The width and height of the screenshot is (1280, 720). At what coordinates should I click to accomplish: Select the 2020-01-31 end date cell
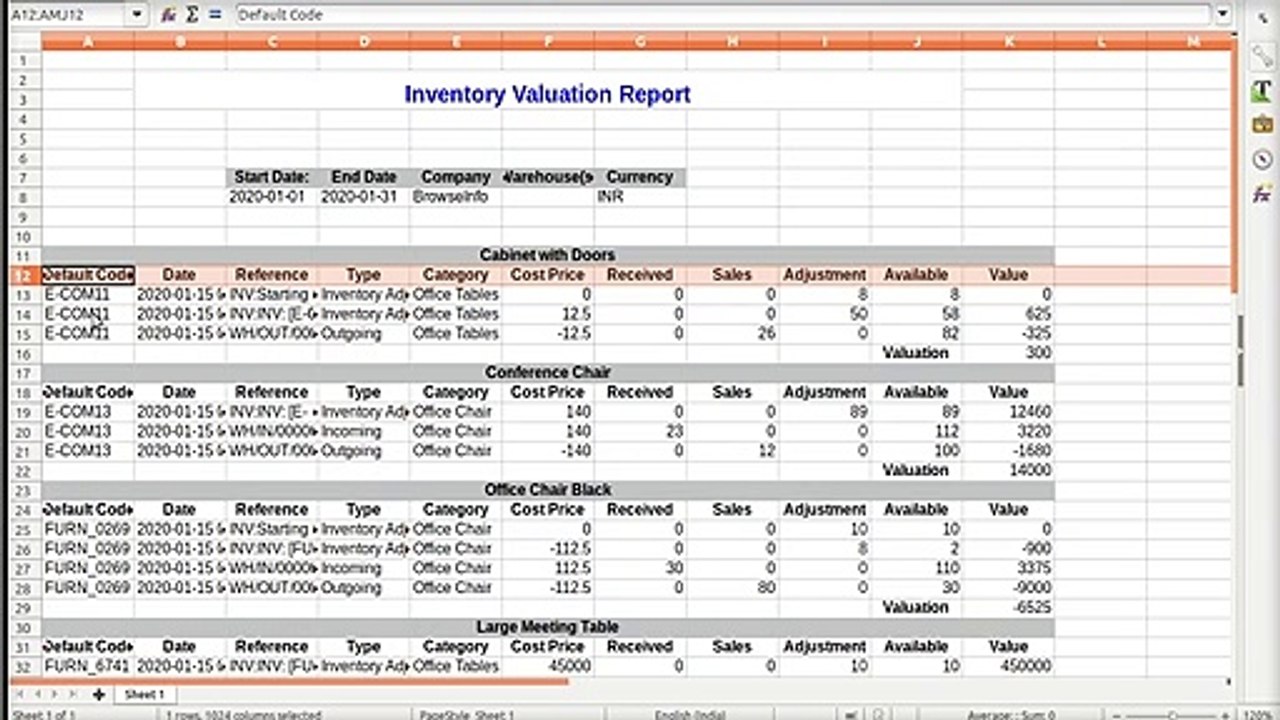tap(364, 197)
